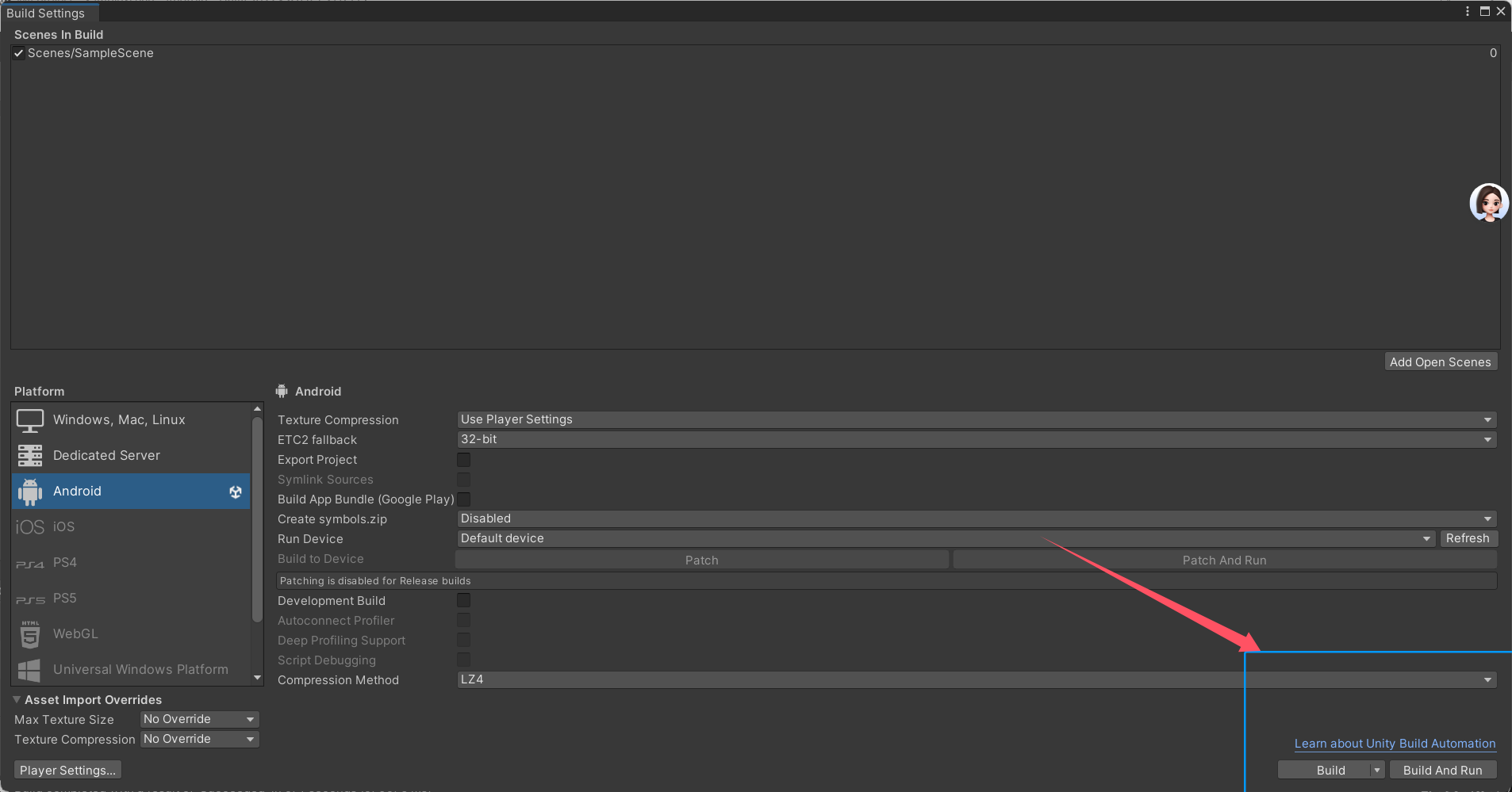The width and height of the screenshot is (1512, 792).
Task: Click Refresh next to Run Device
Action: [1468, 538]
